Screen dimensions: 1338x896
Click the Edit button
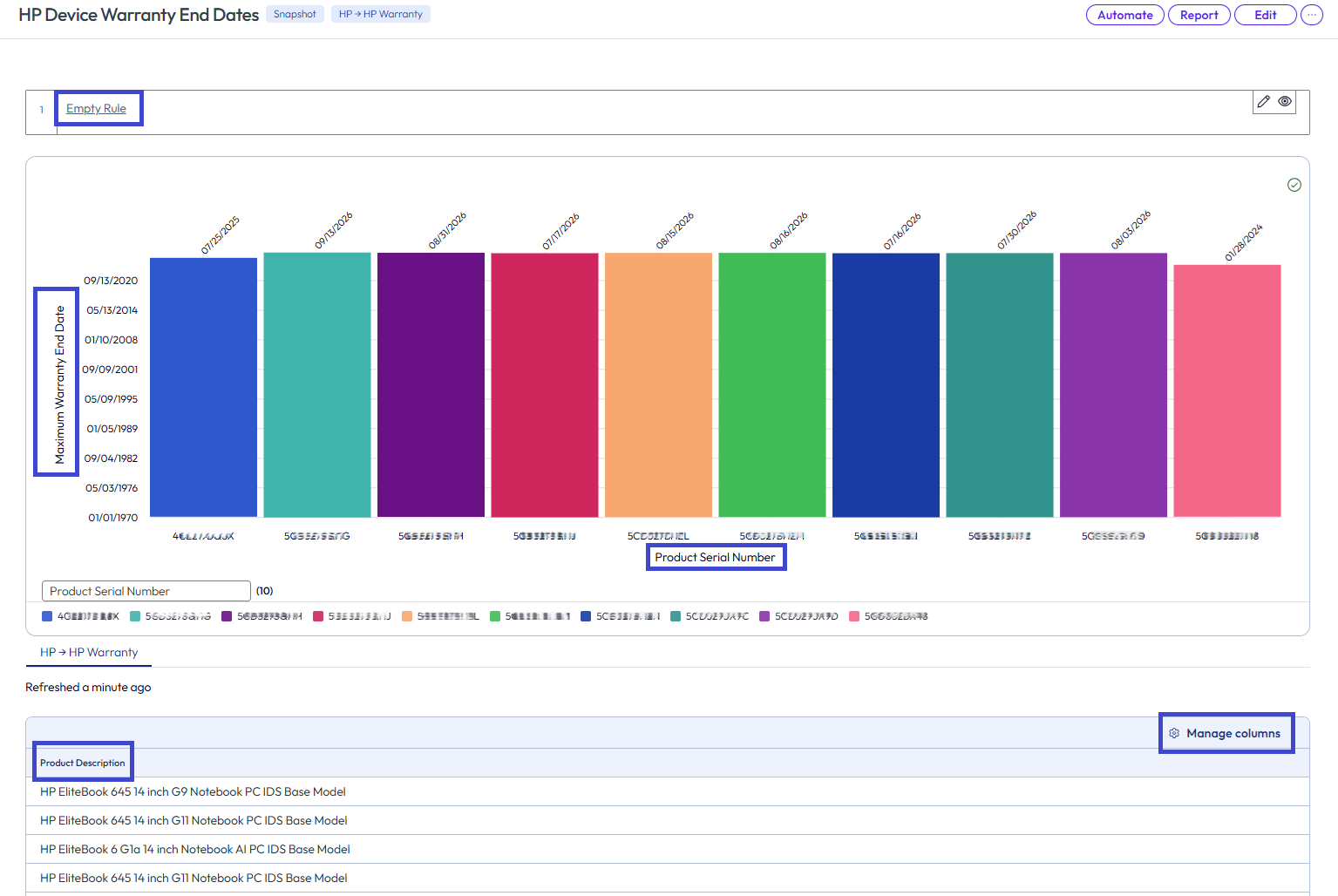[x=1266, y=15]
